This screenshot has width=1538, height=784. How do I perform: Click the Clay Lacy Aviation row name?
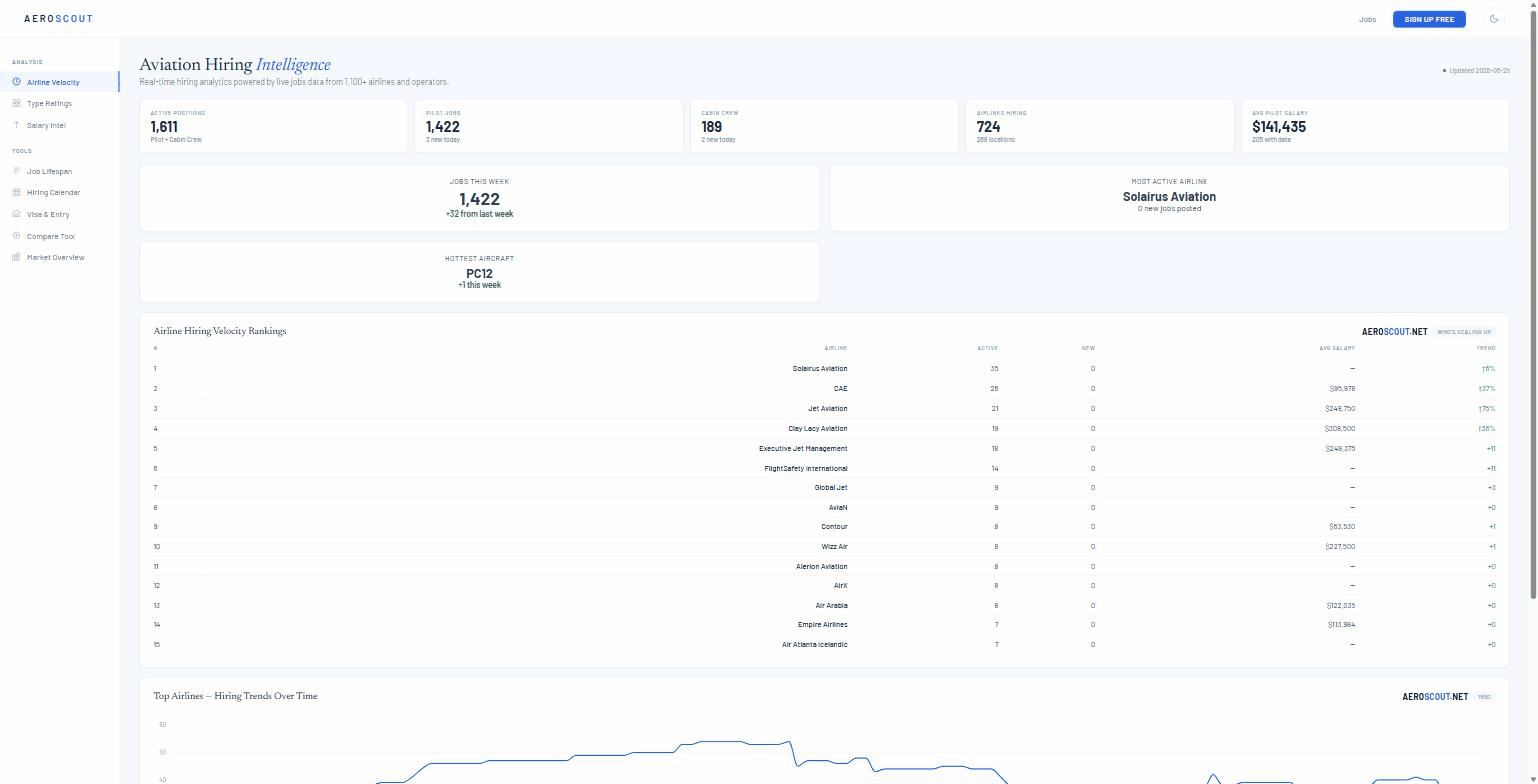click(818, 428)
